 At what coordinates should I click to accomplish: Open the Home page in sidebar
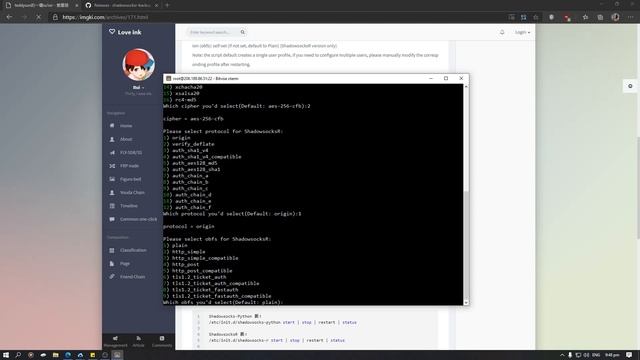click(126, 126)
